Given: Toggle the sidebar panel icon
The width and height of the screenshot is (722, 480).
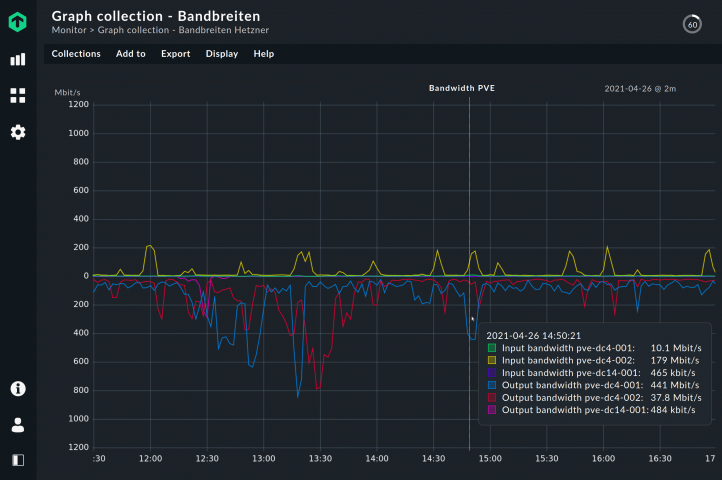Looking at the screenshot, I should click(17, 460).
